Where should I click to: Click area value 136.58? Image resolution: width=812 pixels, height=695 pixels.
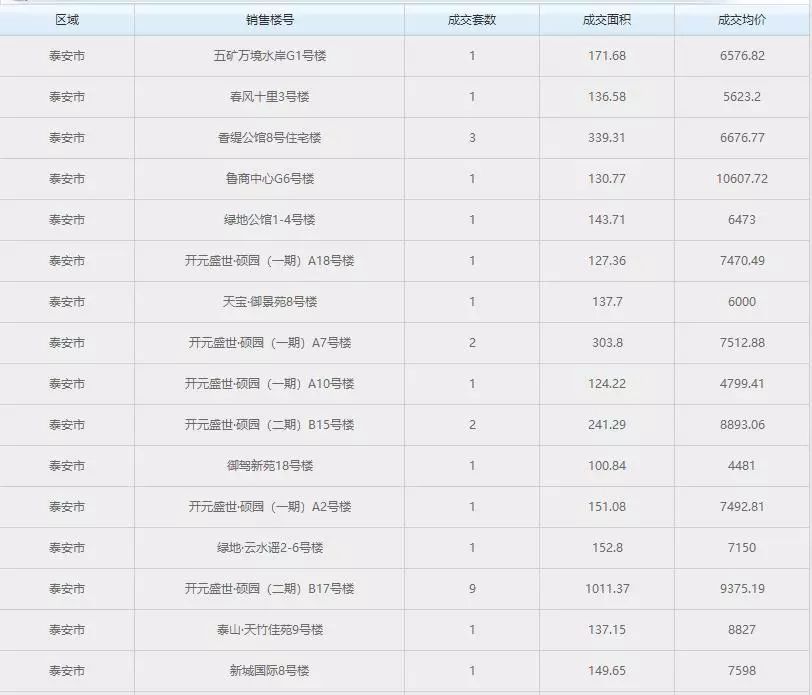(607, 97)
